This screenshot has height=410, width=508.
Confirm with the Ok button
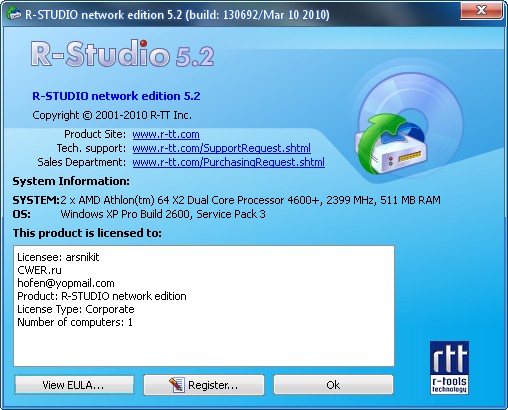point(333,385)
